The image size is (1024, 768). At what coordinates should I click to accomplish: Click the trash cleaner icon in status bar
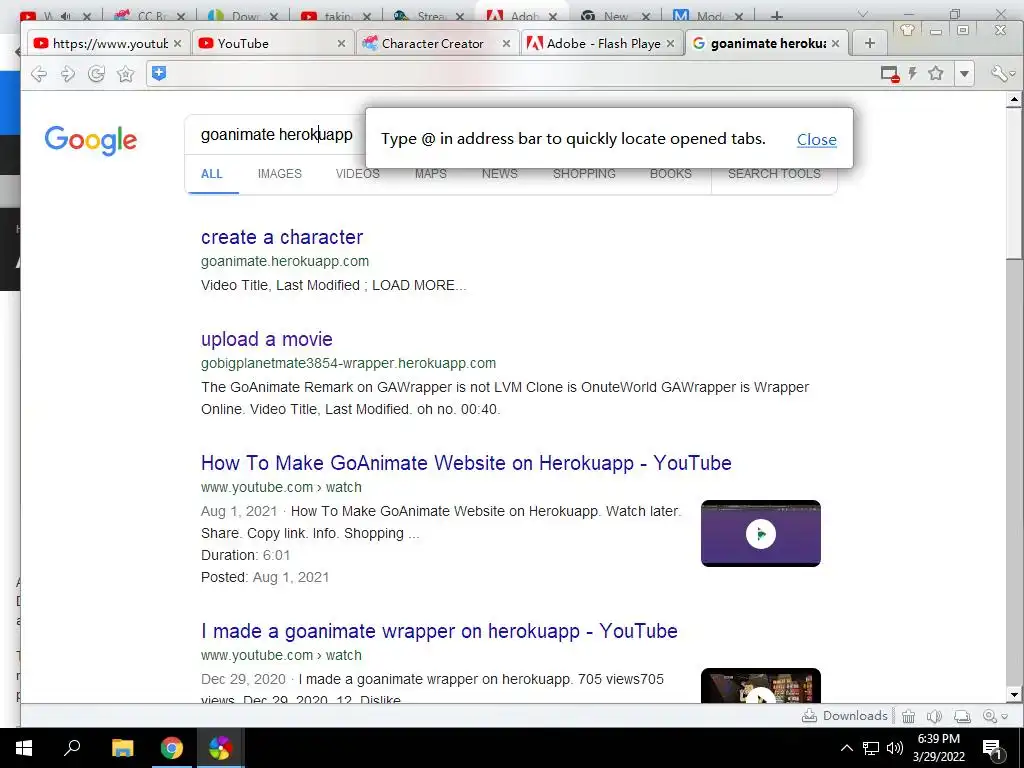(x=908, y=716)
